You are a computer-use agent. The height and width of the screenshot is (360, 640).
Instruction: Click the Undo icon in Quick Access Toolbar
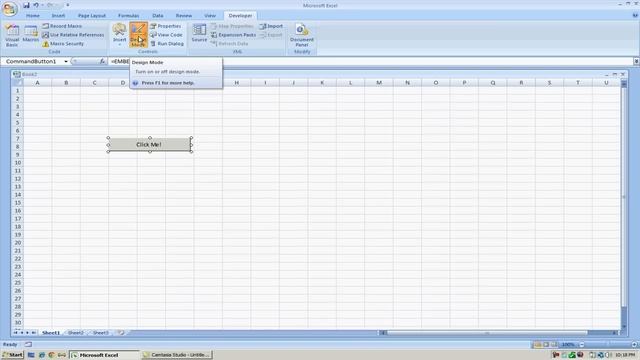36,5
